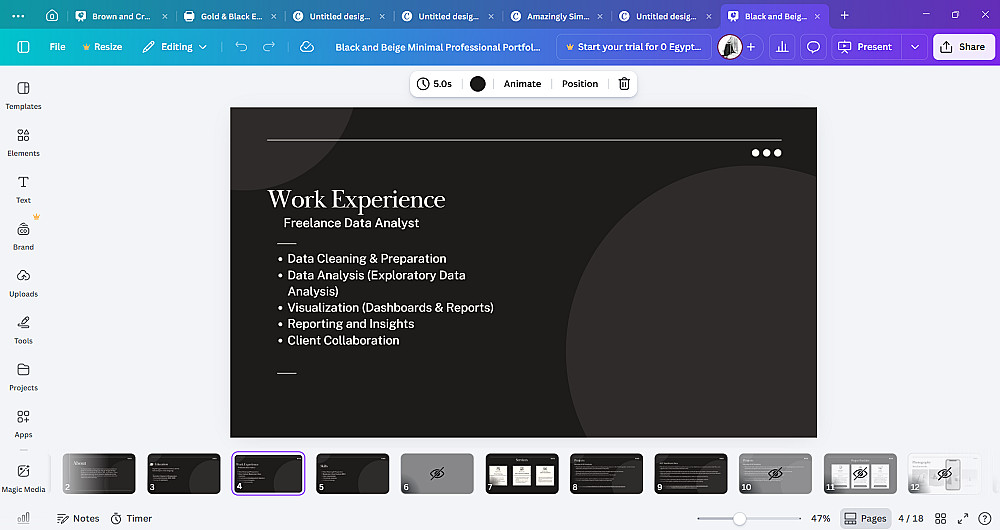The image size is (1000, 530).
Task: Expand the Editing mode dropdown
Action: (x=175, y=47)
